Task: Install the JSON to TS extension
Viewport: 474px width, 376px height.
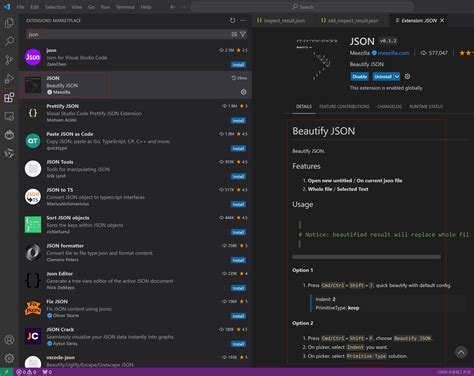Action: tap(238, 204)
